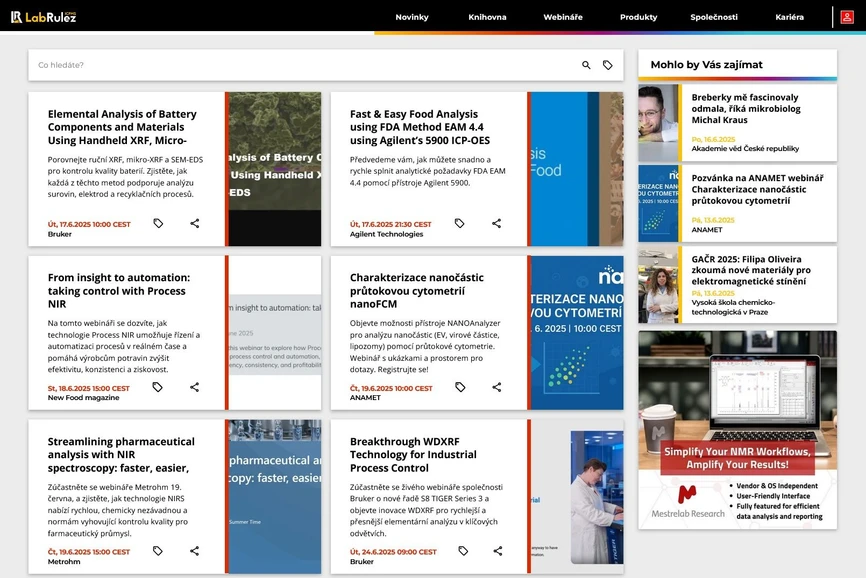Open the Novinky menu
The image size is (866, 578).
tap(411, 17)
